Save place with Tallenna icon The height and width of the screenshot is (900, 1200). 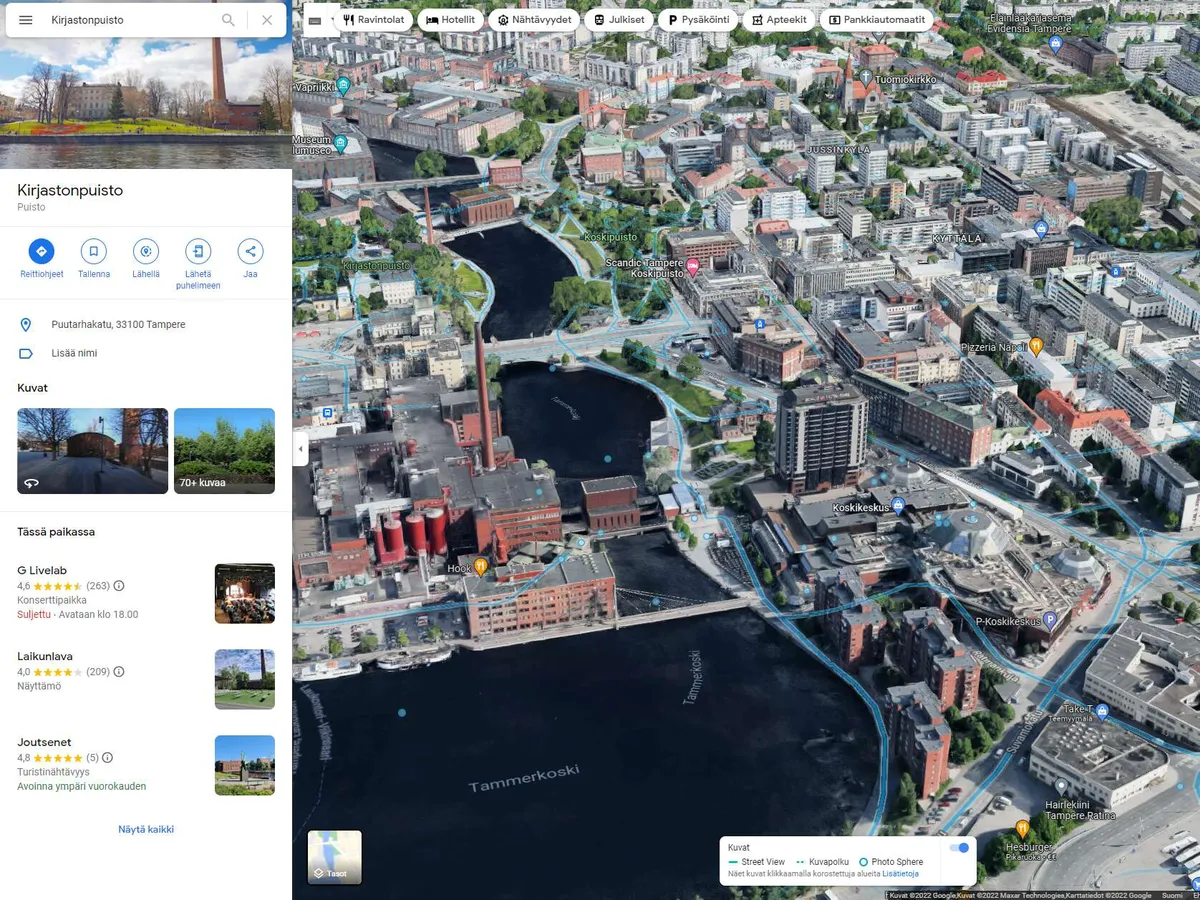[x=94, y=251]
